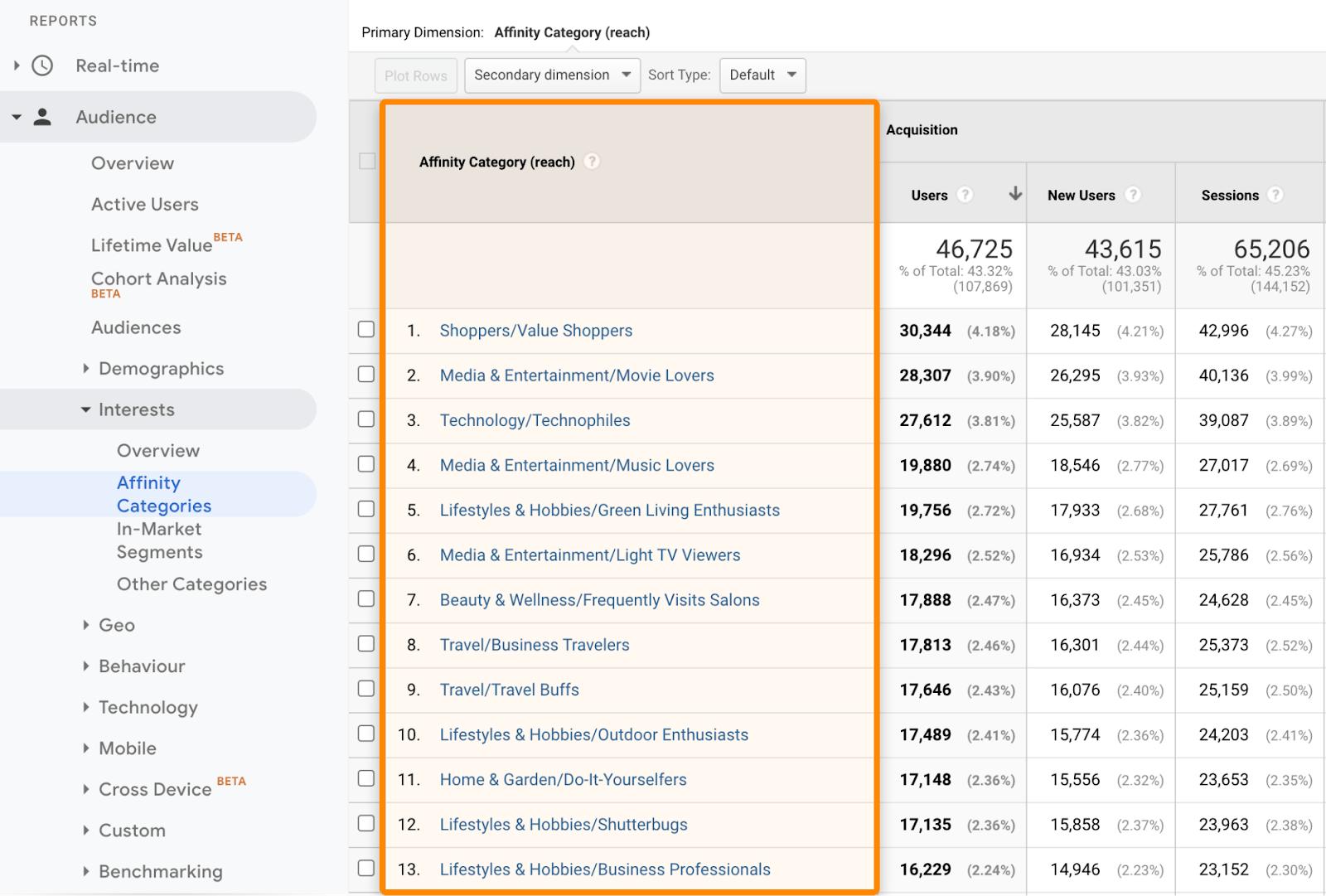Open the Other Categories report
This screenshot has height=896, width=1326.
pos(191,584)
